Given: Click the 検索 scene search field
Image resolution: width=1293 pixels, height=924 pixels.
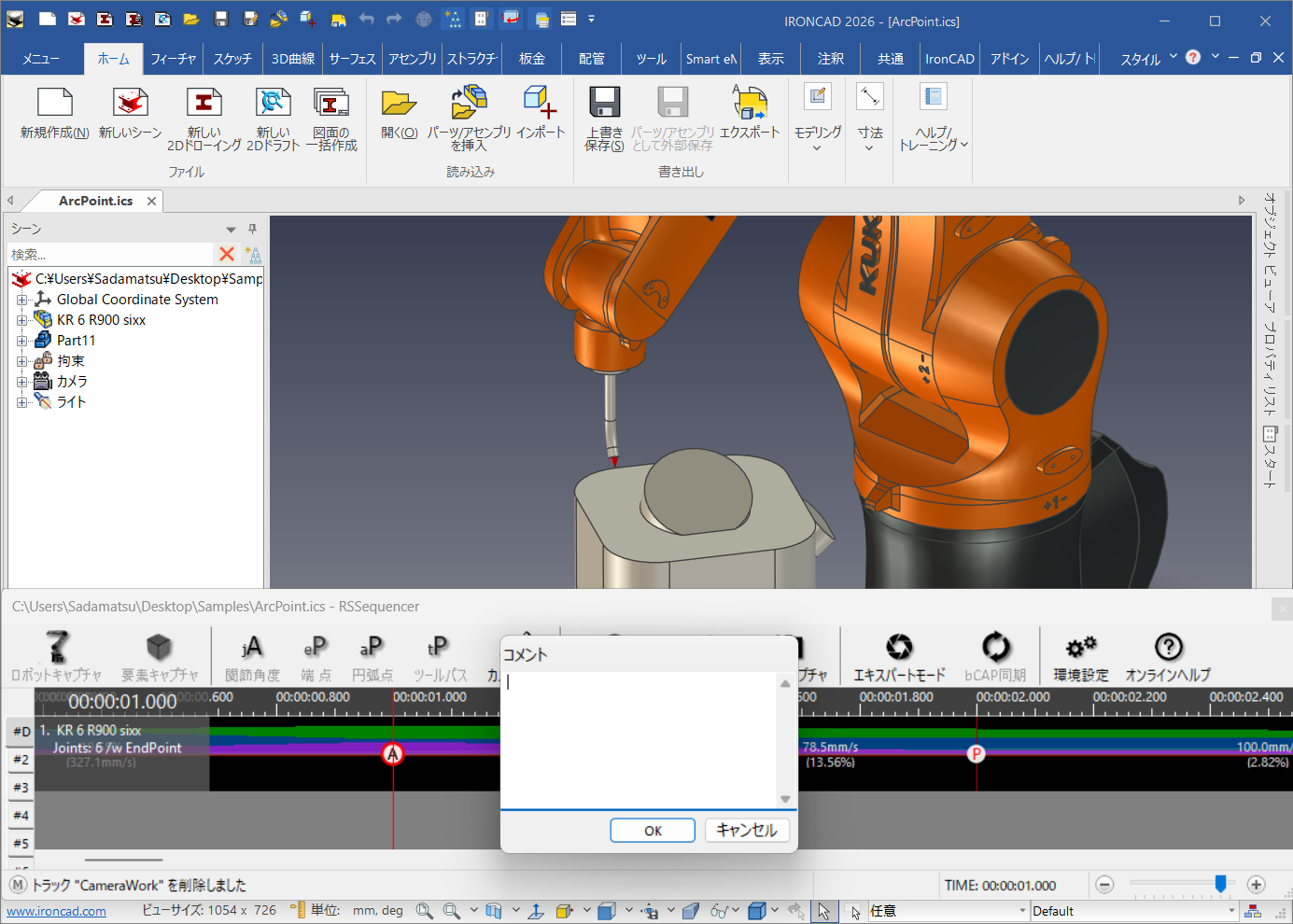Looking at the screenshot, I should coord(110,254).
